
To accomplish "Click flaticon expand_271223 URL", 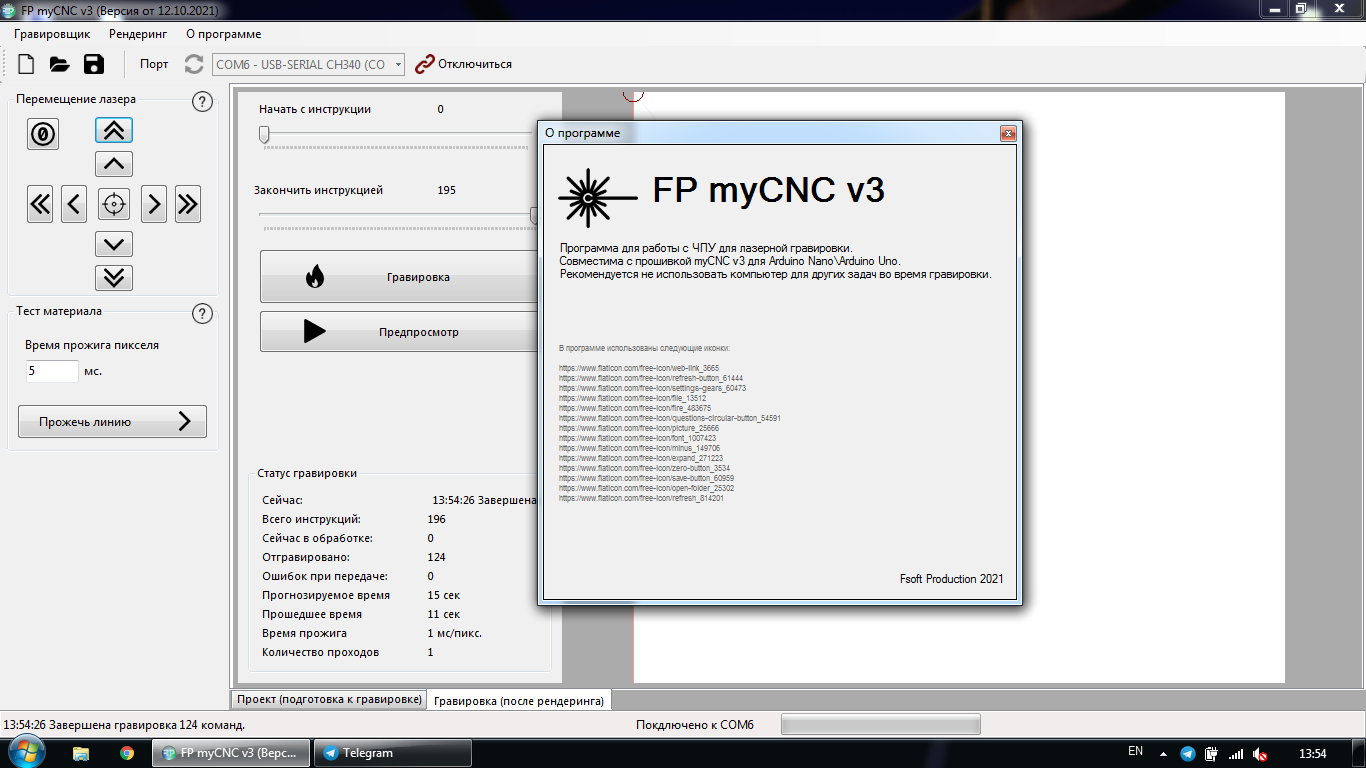I will 641,458.
